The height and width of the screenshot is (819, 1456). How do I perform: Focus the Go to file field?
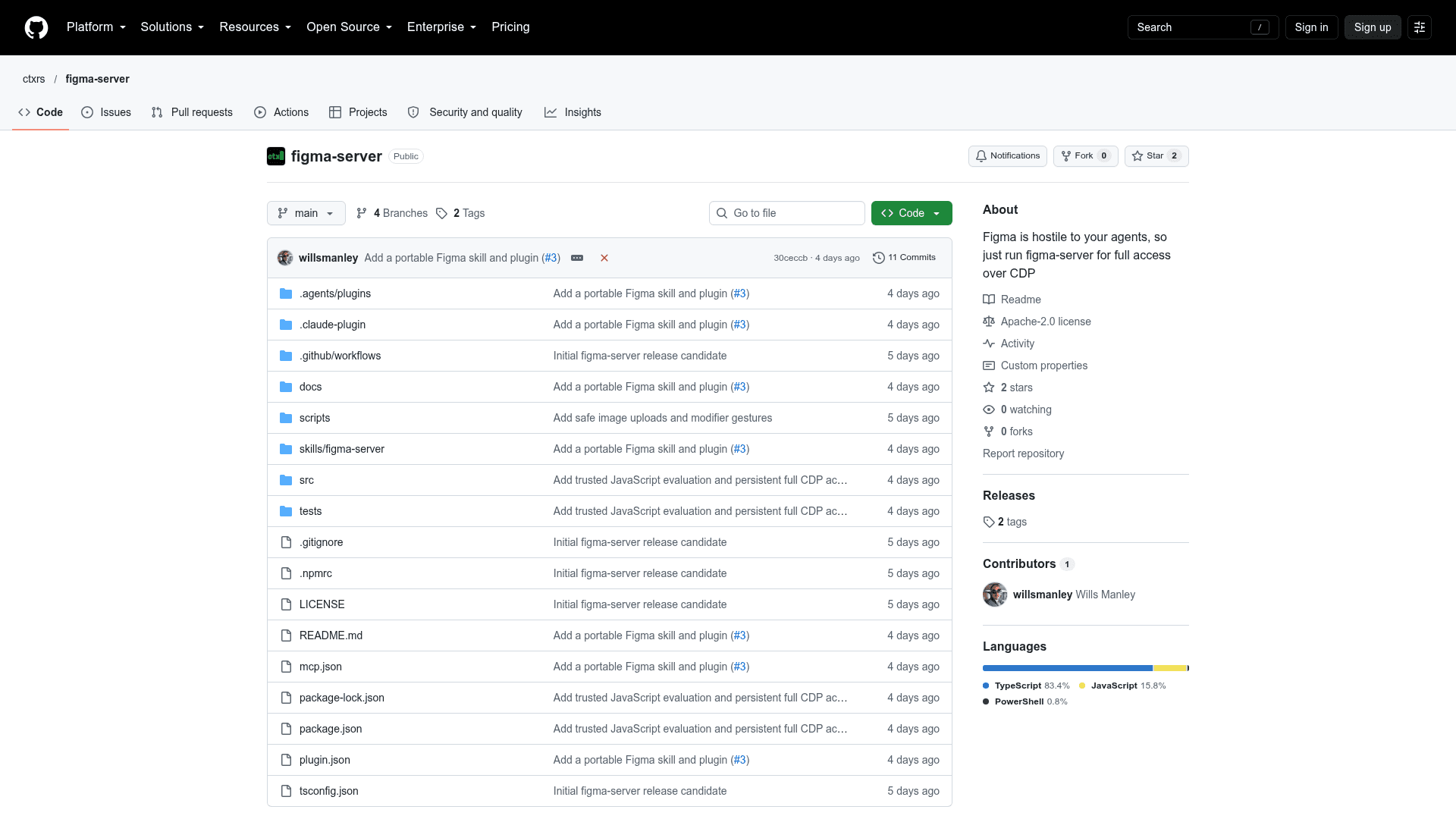(x=787, y=213)
